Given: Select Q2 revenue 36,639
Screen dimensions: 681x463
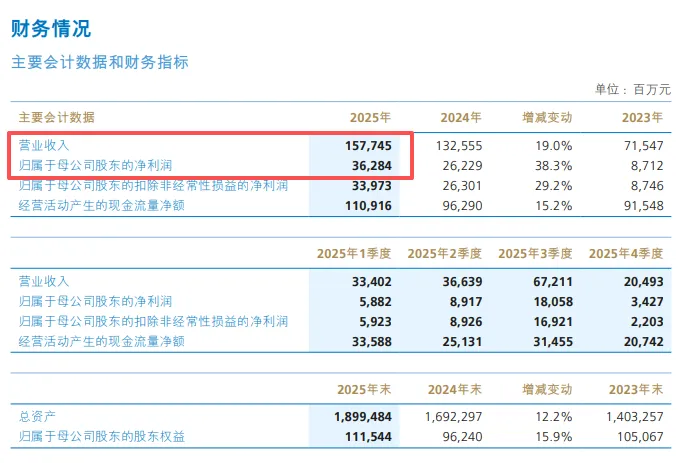Looking at the screenshot, I should point(463,281).
